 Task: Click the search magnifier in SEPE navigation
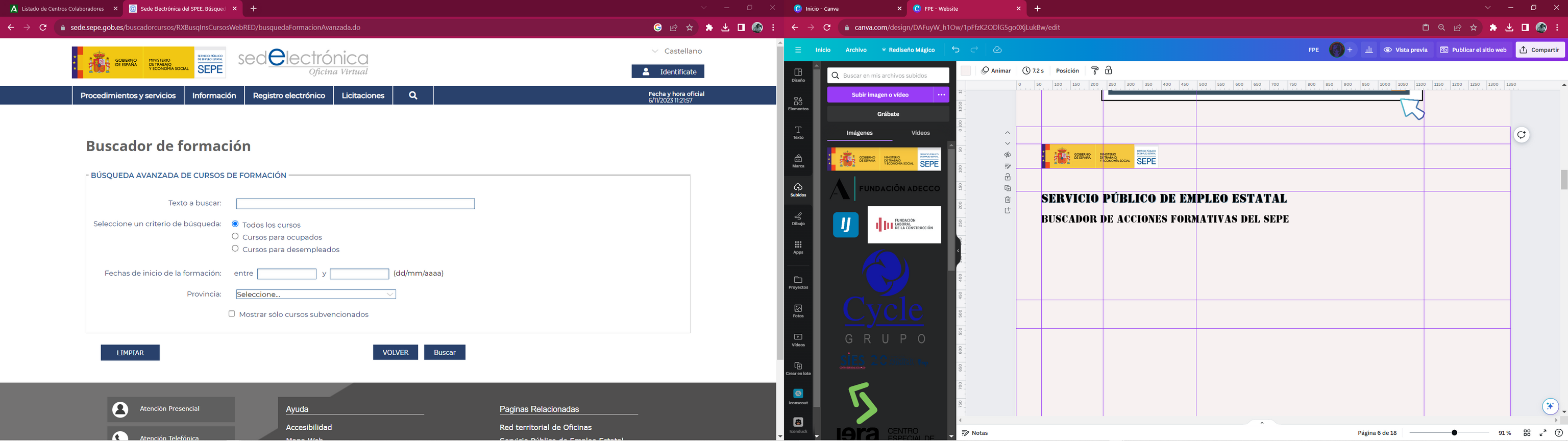tap(413, 95)
